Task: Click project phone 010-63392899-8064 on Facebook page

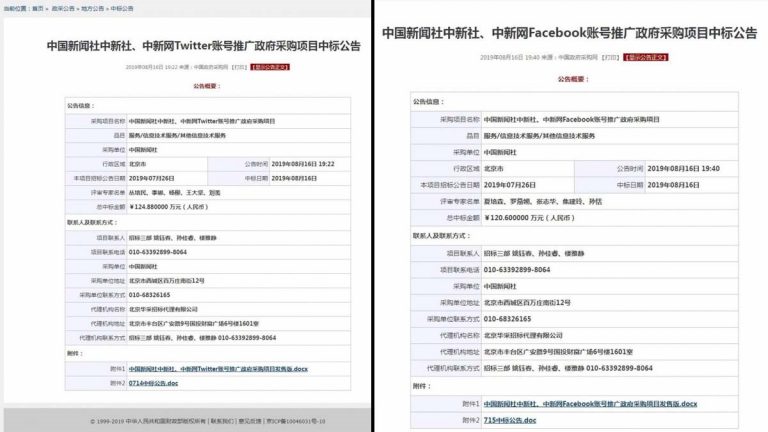Action: pos(517,270)
